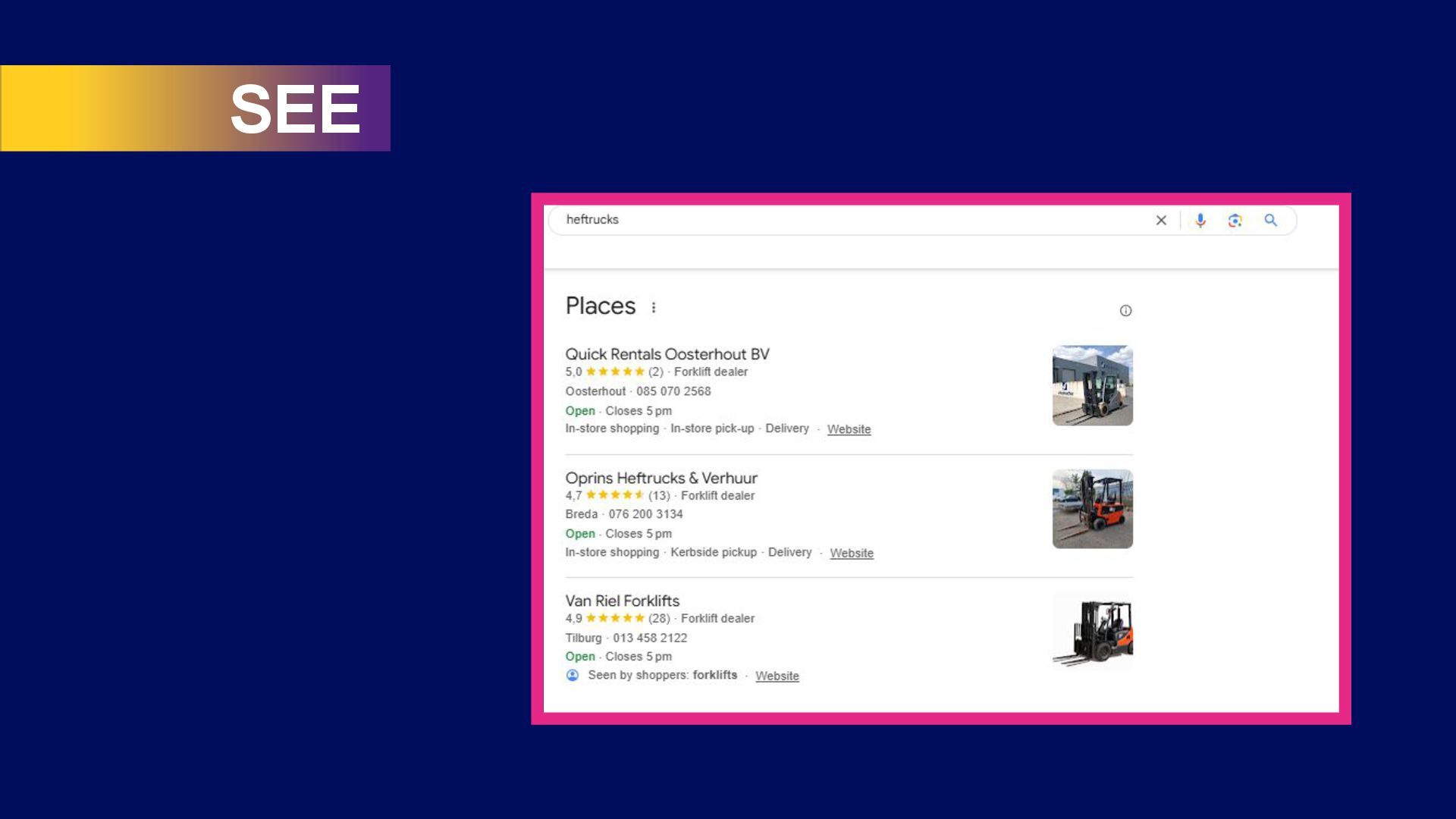The image size is (1456, 819).
Task: Visit the Oprins Heftrucks Website link
Action: point(852,554)
